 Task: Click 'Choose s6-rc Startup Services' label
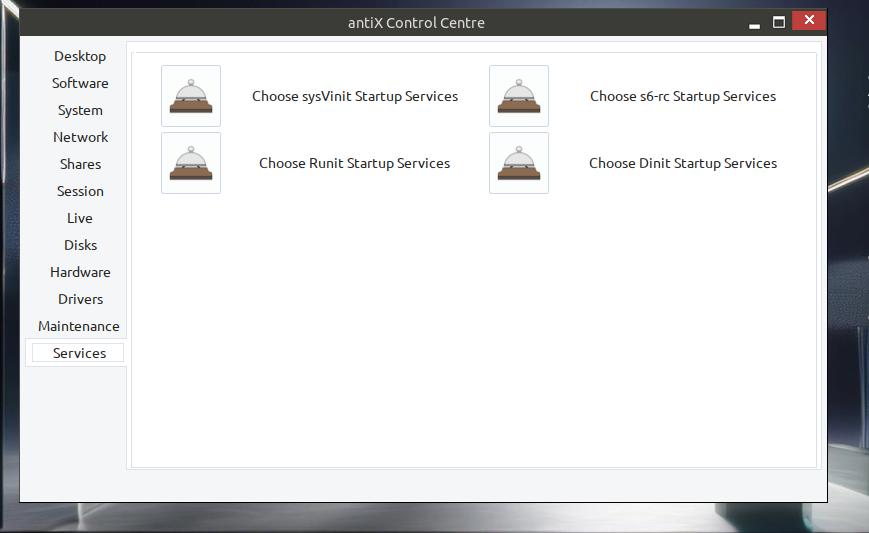coord(683,96)
